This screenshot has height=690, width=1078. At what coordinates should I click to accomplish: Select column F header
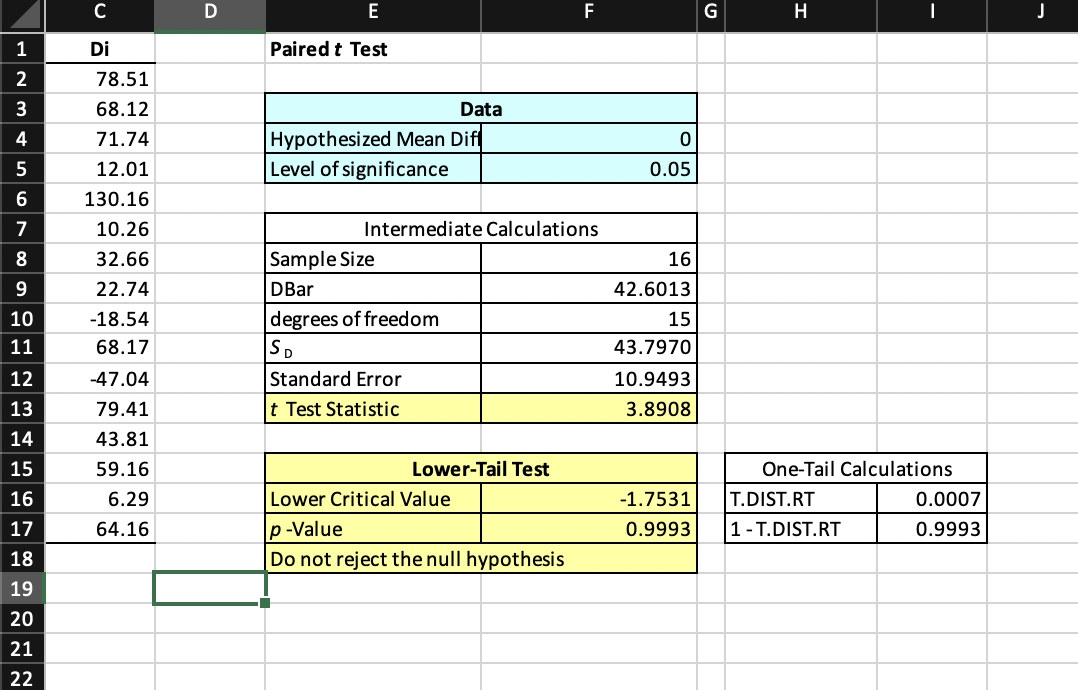point(588,12)
